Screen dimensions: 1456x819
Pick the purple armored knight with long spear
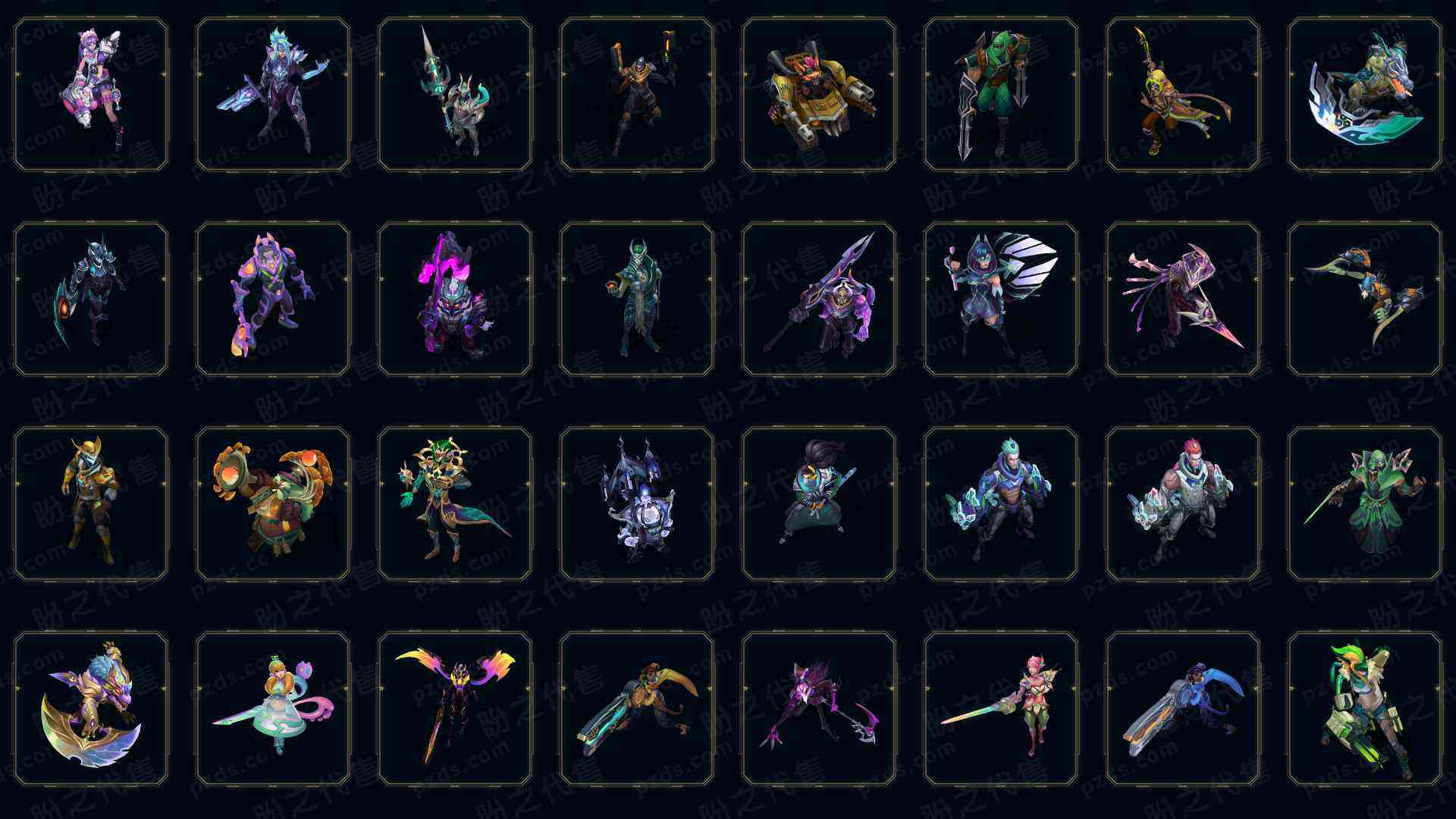click(819, 299)
